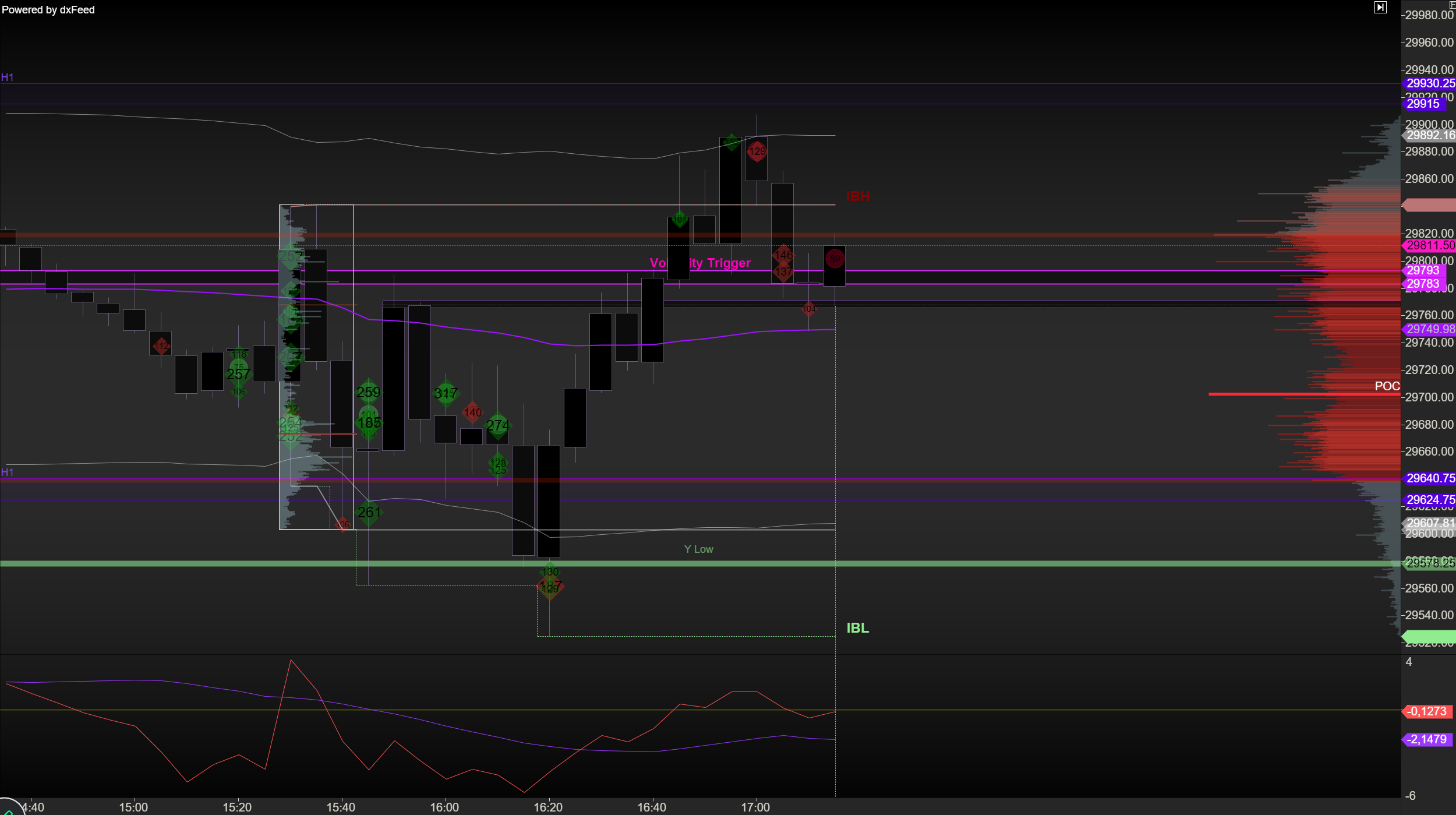Select the 29930.25 purple price tag
Viewport: 1456px width, 815px height.
(1430, 83)
